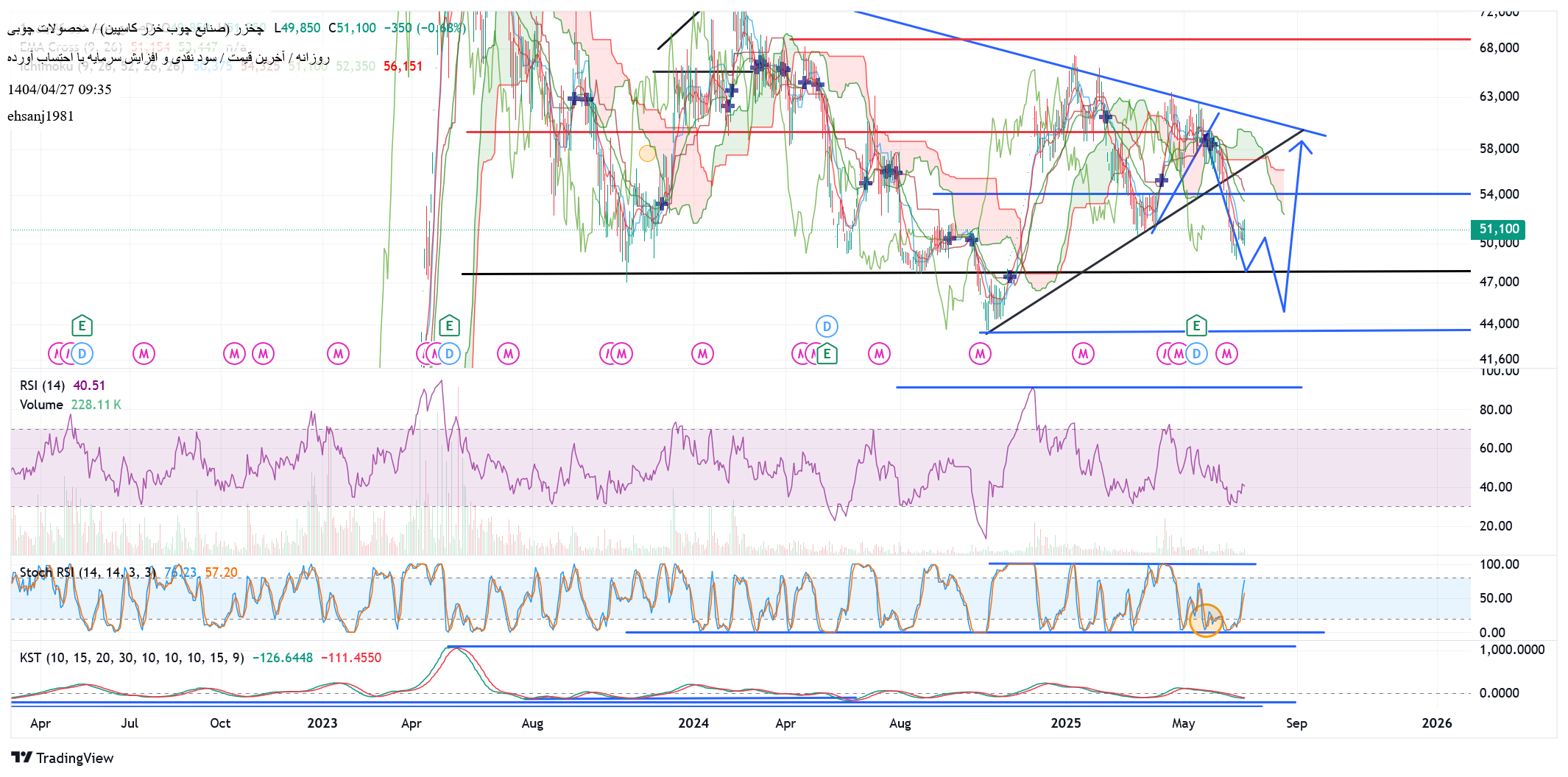Click the blue D marker in the bottom row near May 2025

coord(1196,354)
